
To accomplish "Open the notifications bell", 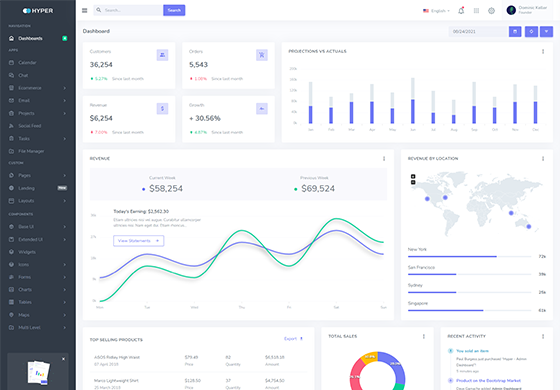I will tap(461, 10).
